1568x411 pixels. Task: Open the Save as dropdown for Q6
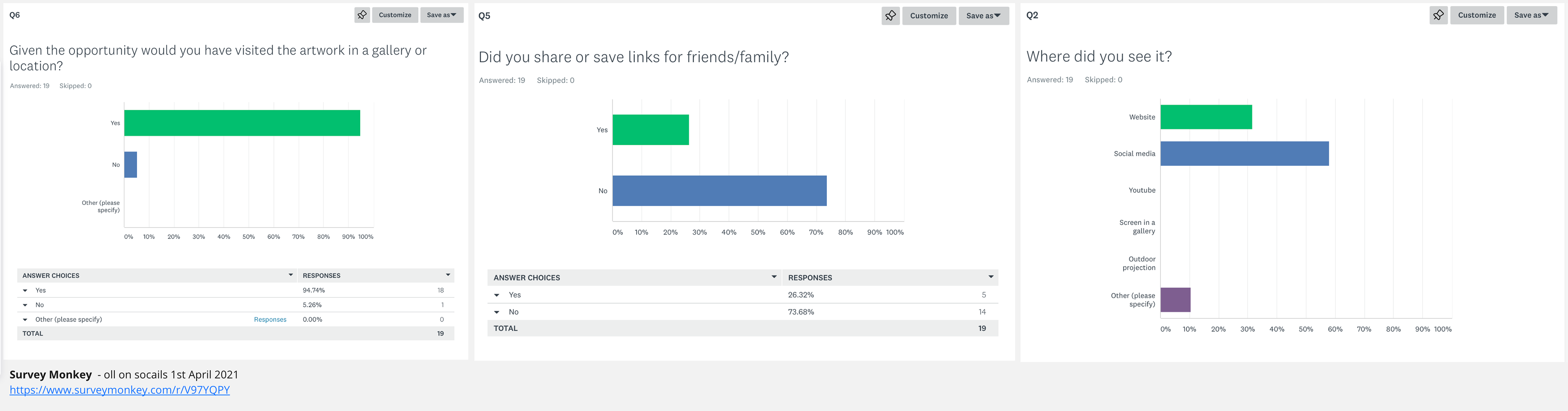pos(441,15)
